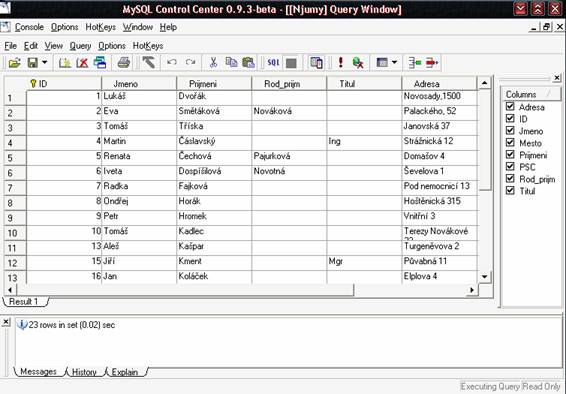Click the Adresa column header

pyautogui.click(x=439, y=84)
